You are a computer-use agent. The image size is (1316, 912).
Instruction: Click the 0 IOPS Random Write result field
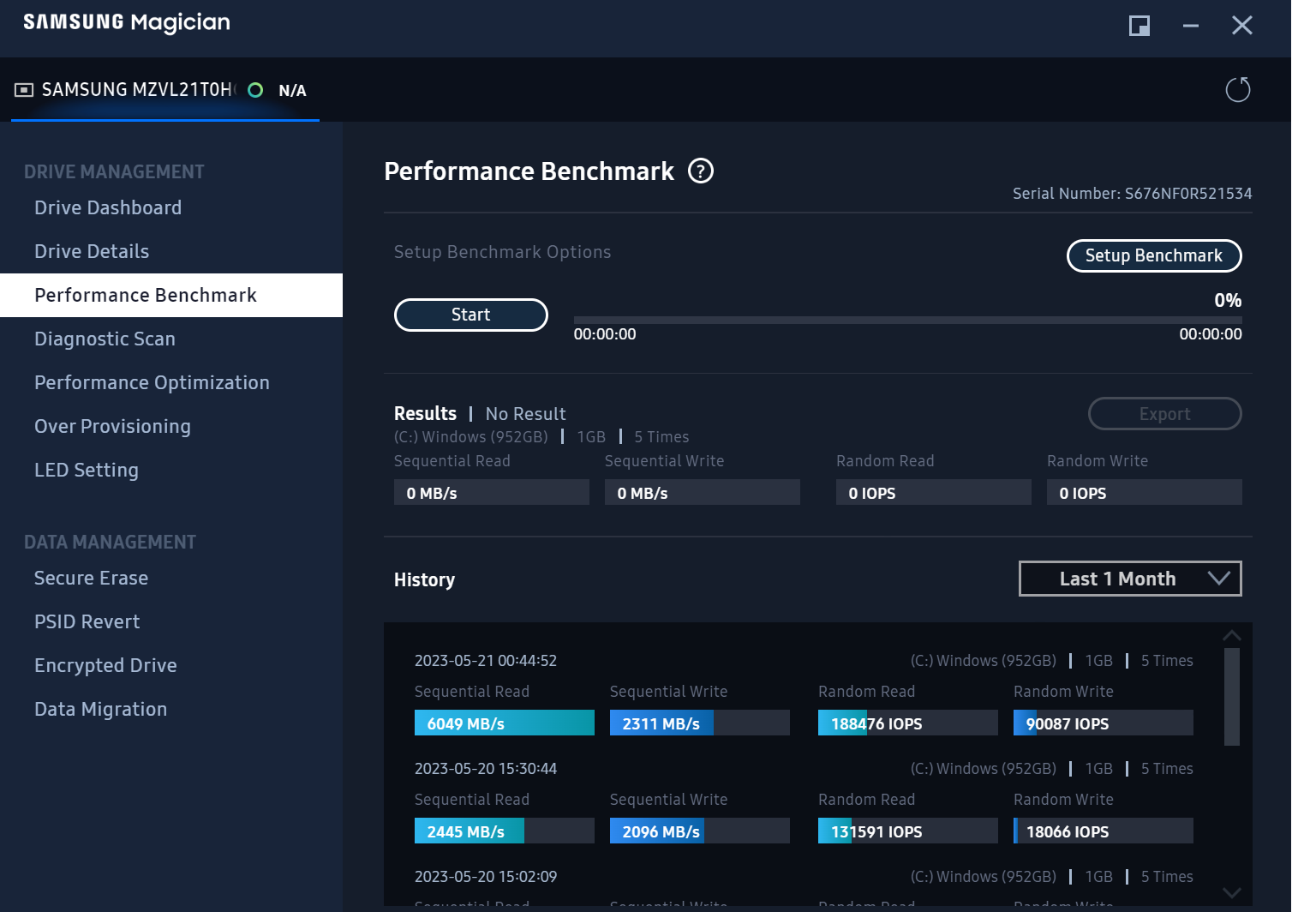1145,492
